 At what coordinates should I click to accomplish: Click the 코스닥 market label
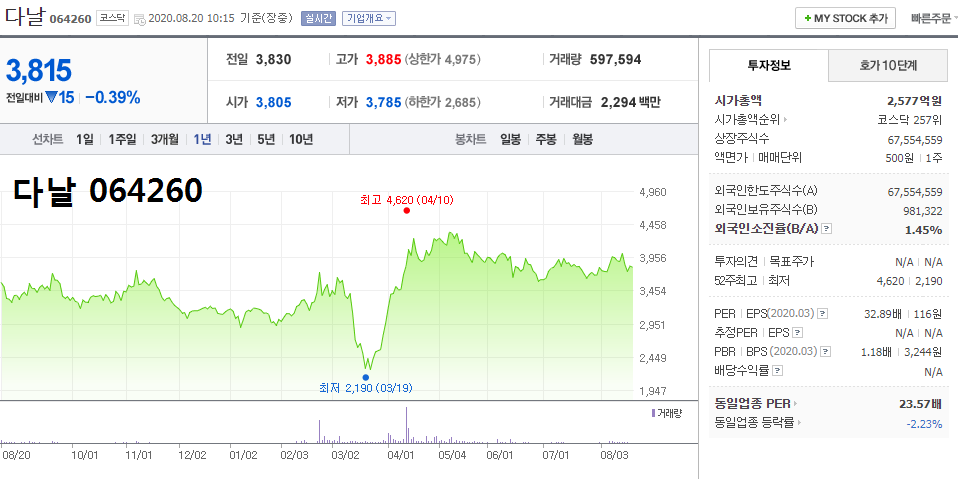click(x=112, y=18)
